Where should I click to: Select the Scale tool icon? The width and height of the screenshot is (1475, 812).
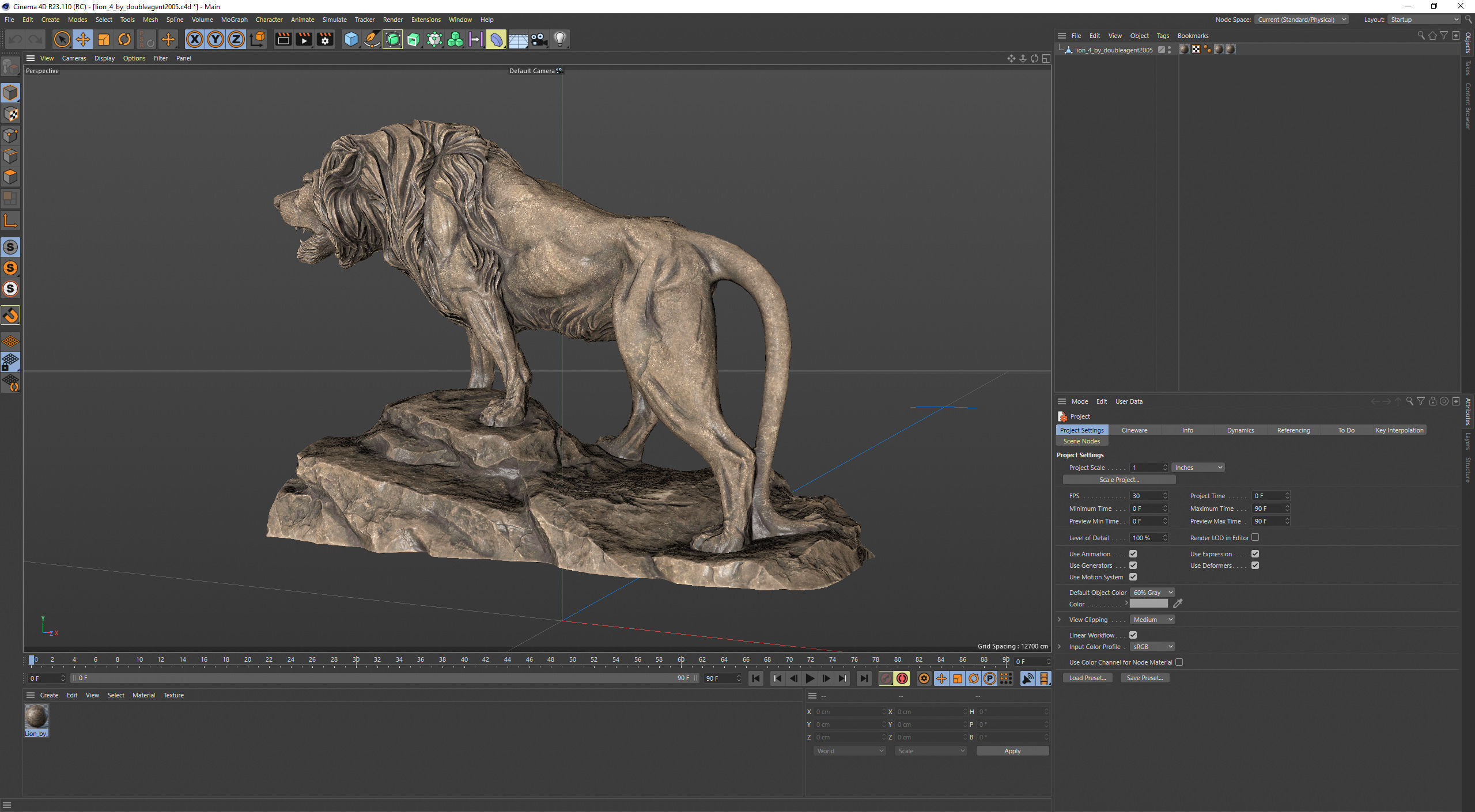click(104, 40)
